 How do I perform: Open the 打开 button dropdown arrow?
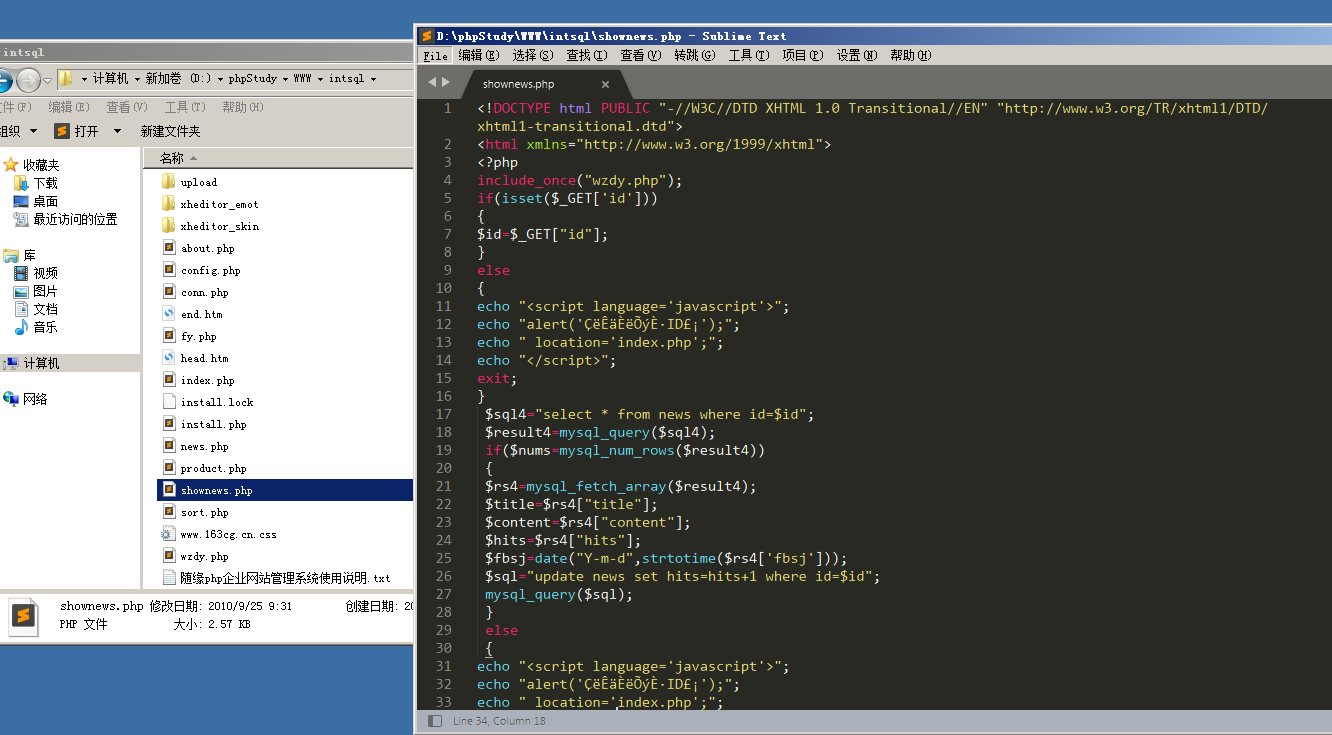(117, 131)
